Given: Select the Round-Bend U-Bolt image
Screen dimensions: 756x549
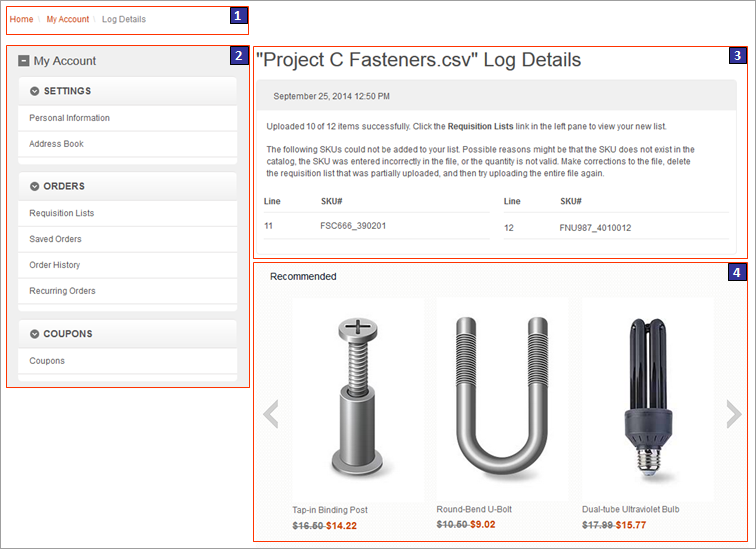Looking at the screenshot, I should pos(501,400).
